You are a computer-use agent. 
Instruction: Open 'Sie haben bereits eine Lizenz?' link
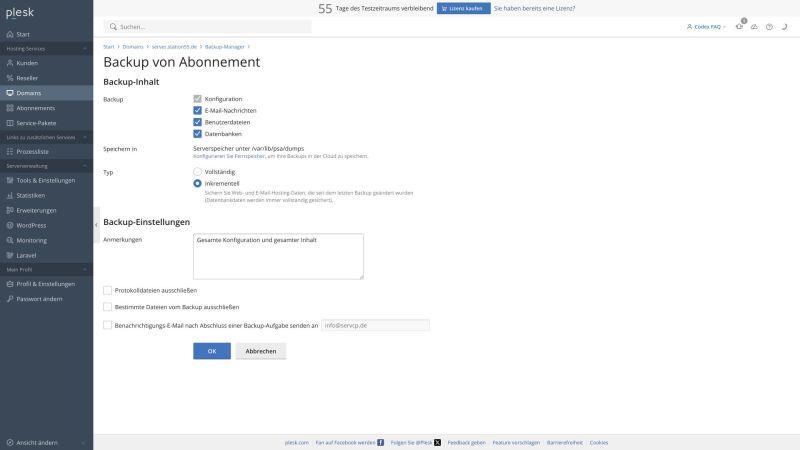534,8
